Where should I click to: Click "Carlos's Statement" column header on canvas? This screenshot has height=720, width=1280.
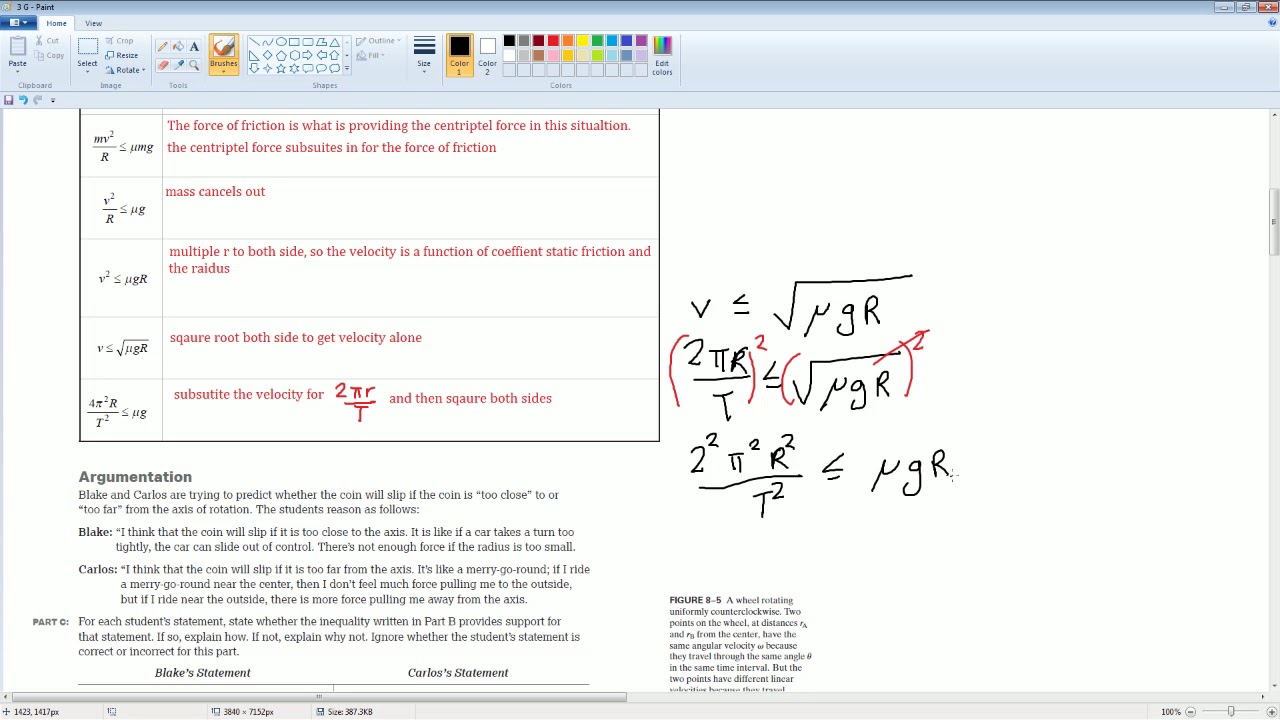[458, 673]
